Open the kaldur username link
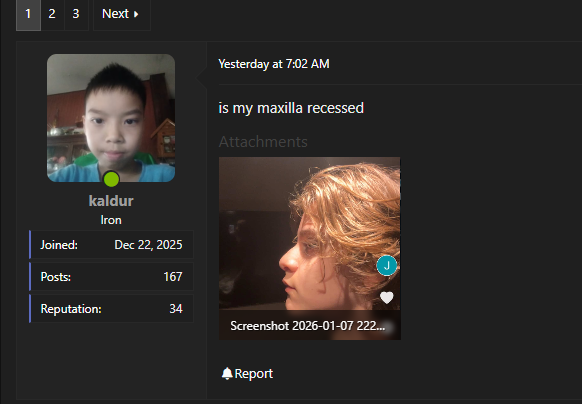Image resolution: width=582 pixels, height=404 pixels. (111, 201)
